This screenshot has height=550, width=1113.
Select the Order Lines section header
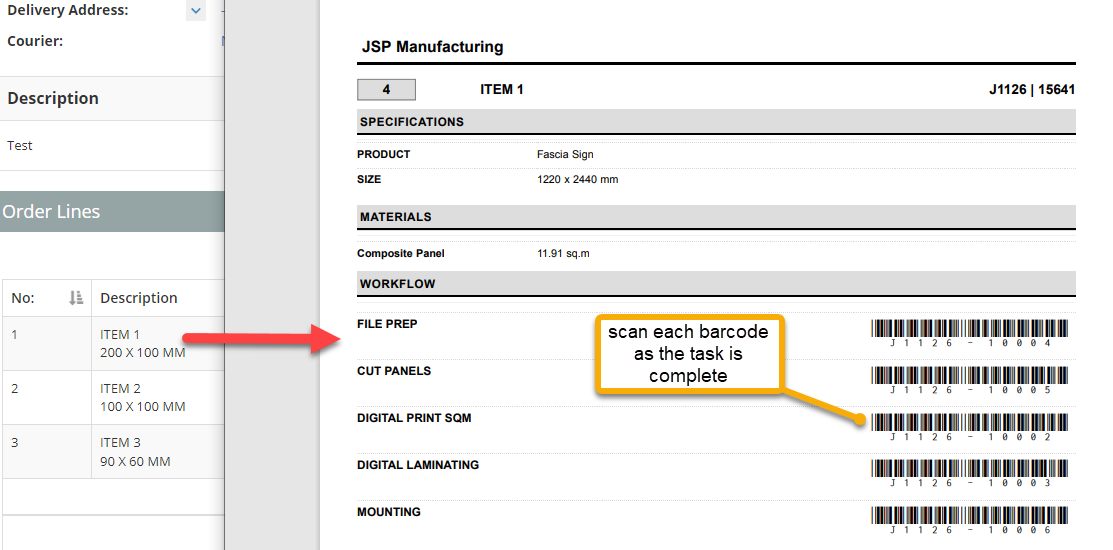click(112, 211)
